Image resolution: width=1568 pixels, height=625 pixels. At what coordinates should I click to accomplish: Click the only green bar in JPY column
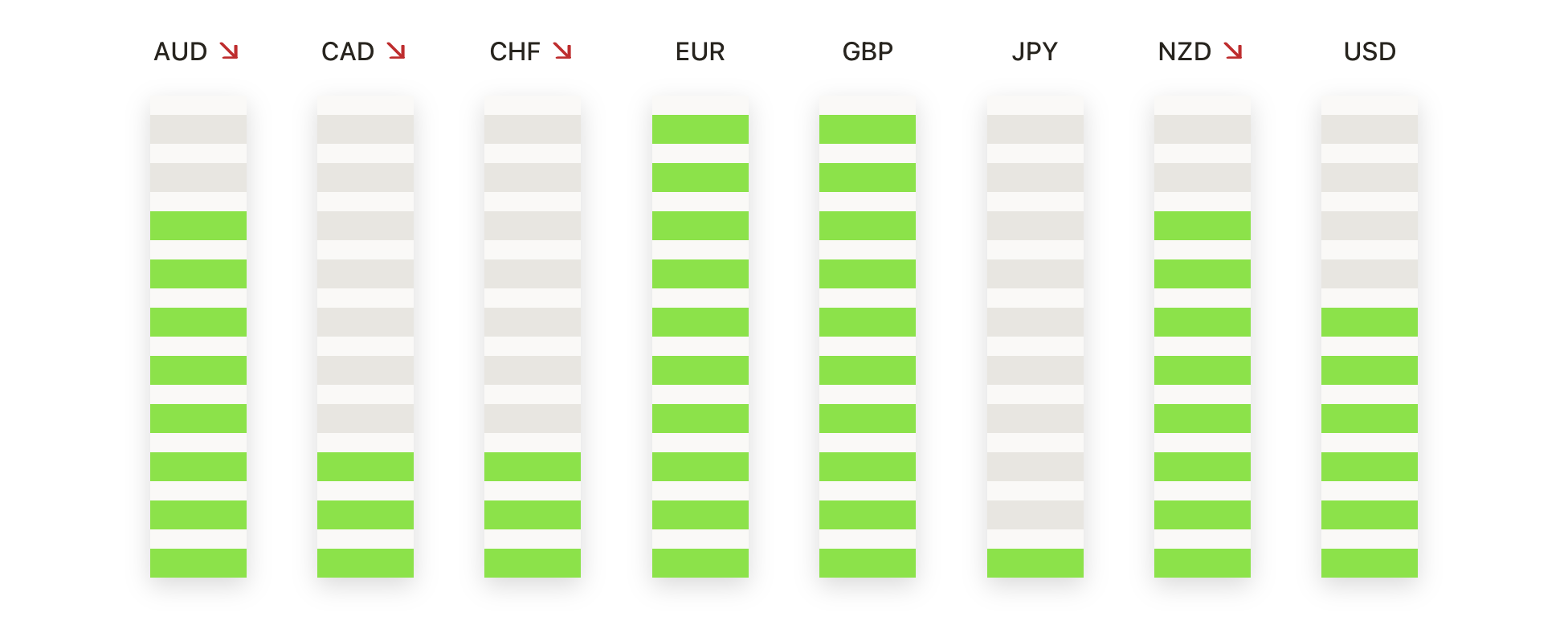pos(1035,563)
